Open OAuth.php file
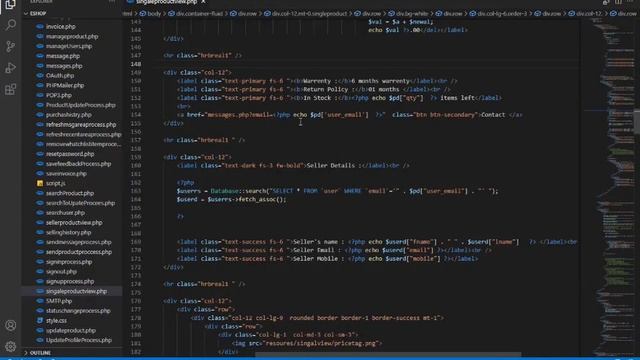The height and width of the screenshot is (360, 640). (x=60, y=76)
